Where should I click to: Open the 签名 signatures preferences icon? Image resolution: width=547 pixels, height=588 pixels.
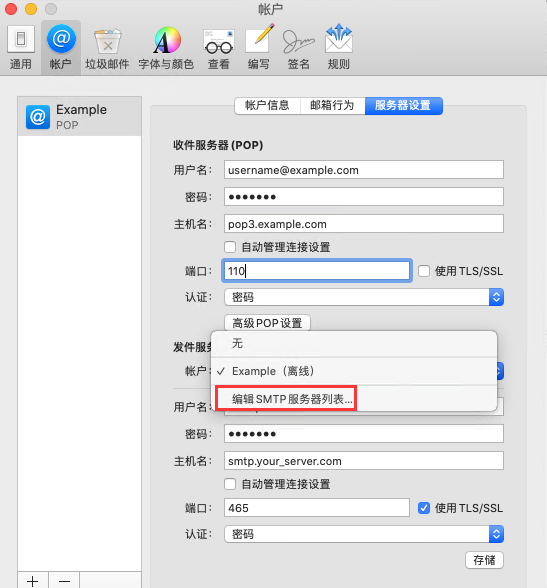[299, 48]
